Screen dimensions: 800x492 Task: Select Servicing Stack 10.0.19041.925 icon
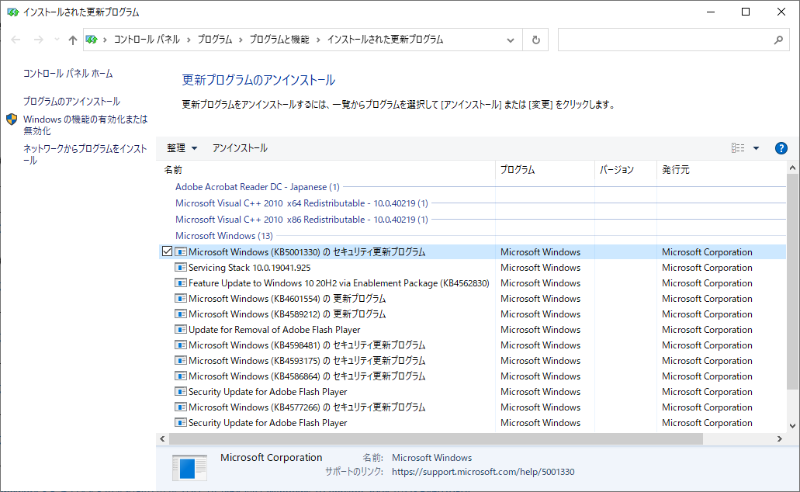pyautogui.click(x=181, y=267)
